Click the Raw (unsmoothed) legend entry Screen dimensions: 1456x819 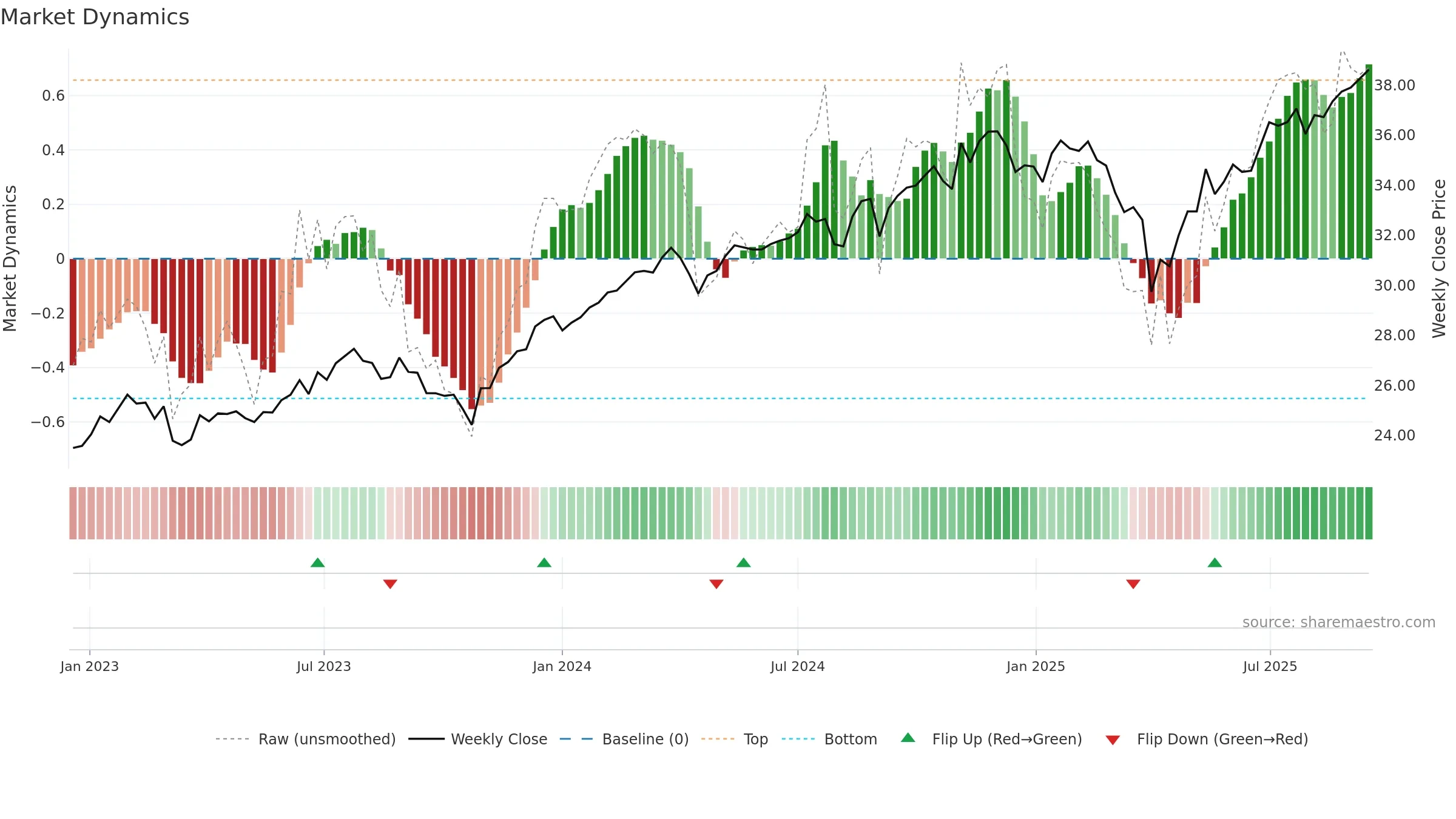306,739
